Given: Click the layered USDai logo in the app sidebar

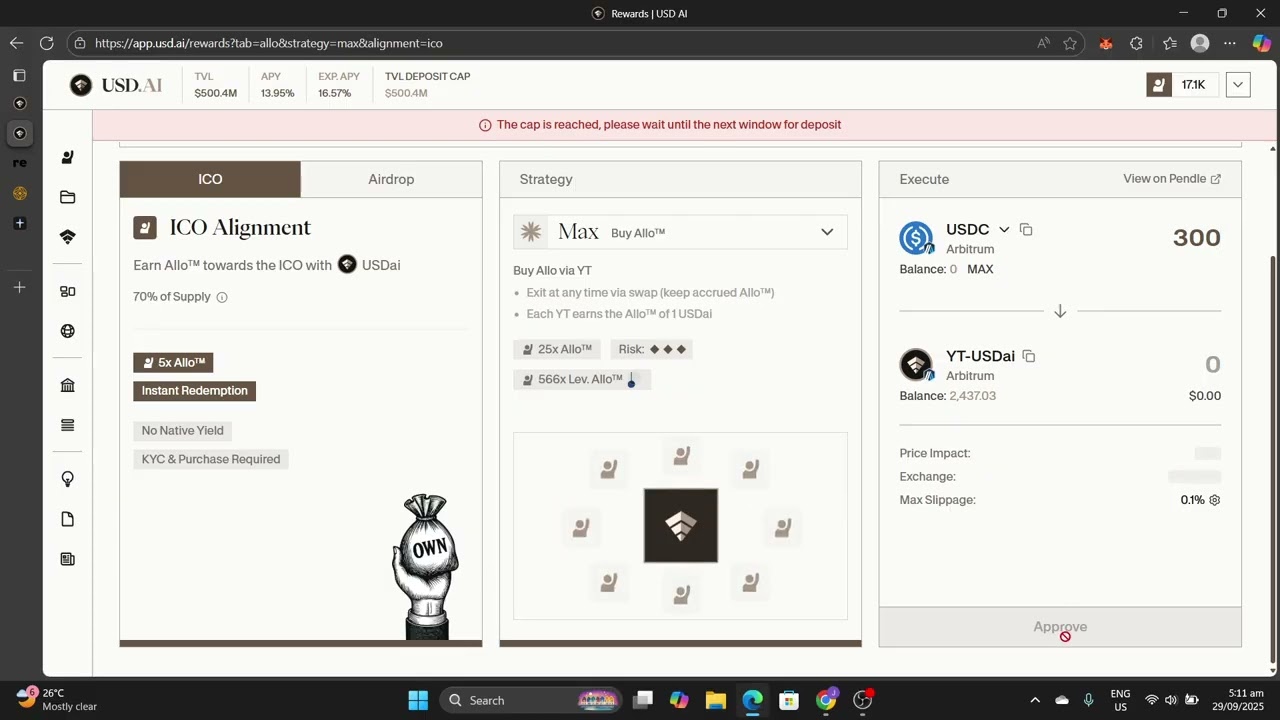Looking at the screenshot, I should (x=68, y=237).
